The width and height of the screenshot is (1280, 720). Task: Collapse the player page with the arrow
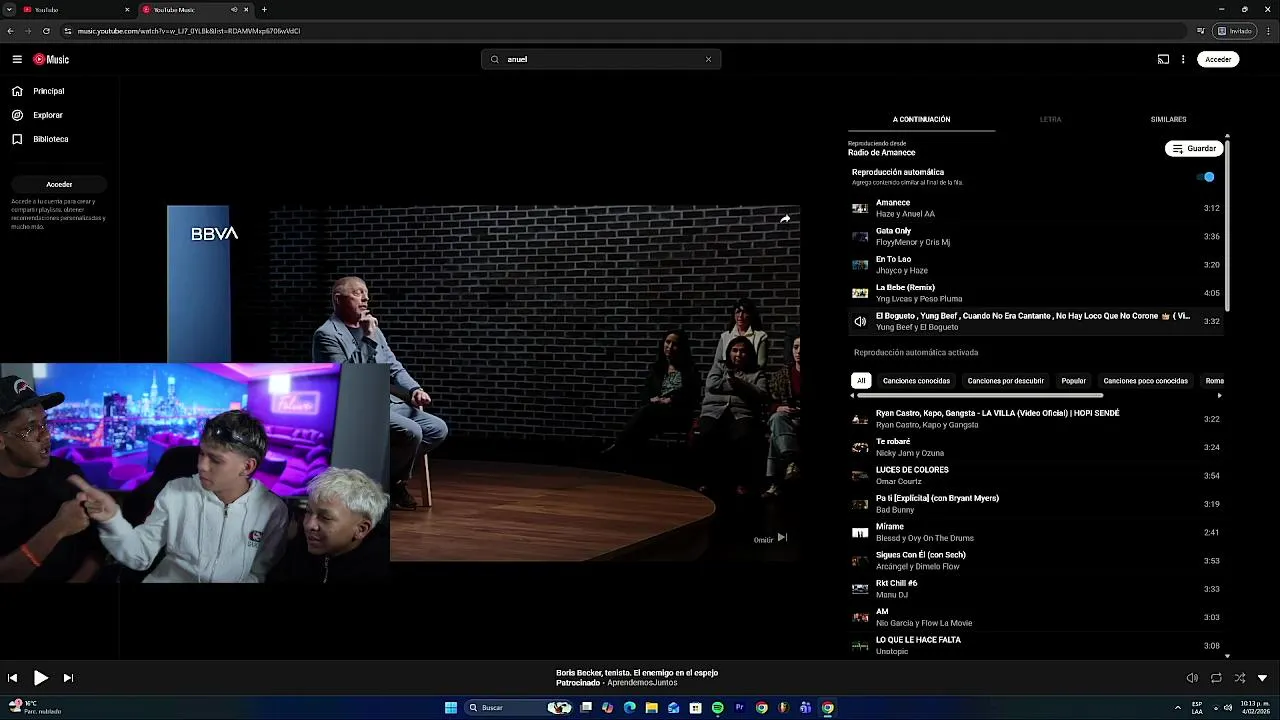[x=1262, y=678]
